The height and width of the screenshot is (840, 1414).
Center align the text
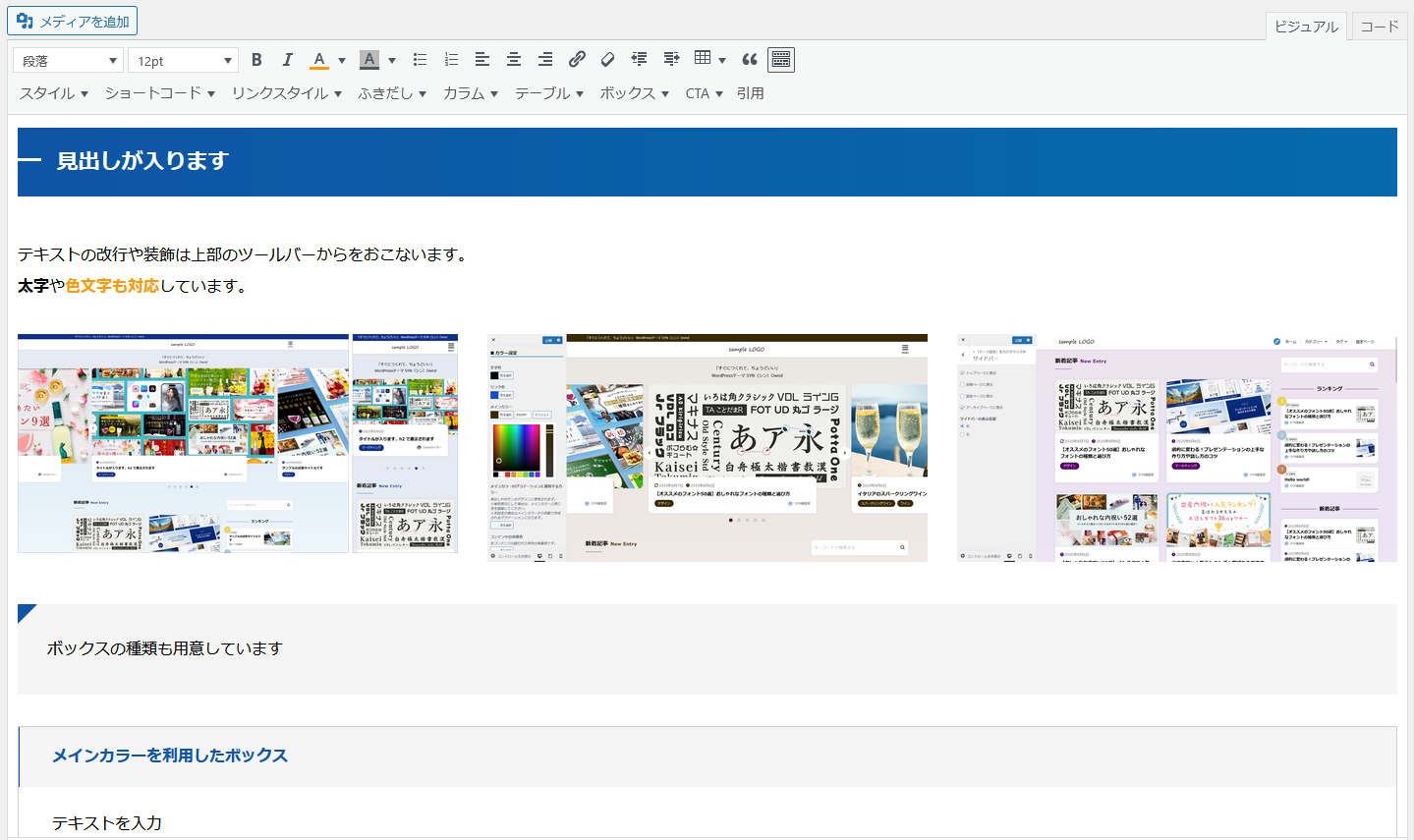point(513,60)
